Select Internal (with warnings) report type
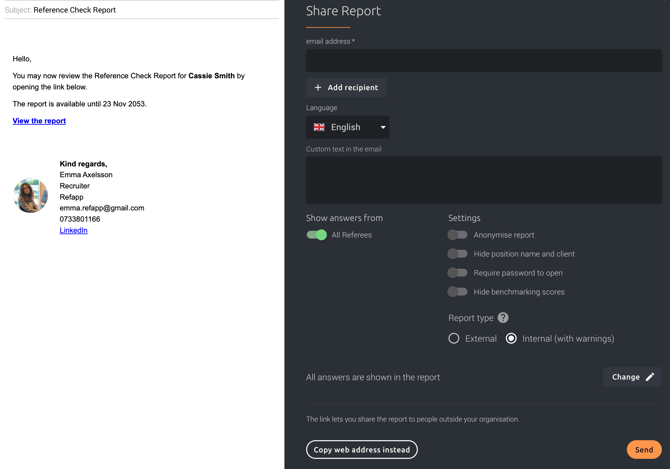Viewport: 670px width, 469px height. pyautogui.click(x=511, y=339)
